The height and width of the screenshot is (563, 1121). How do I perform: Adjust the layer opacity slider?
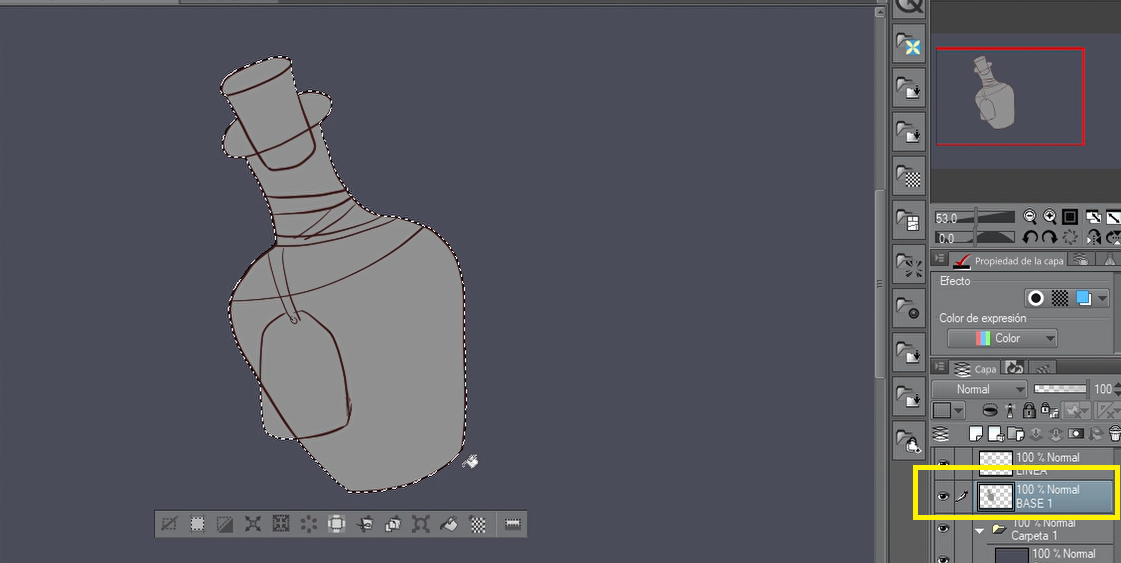click(x=1059, y=388)
